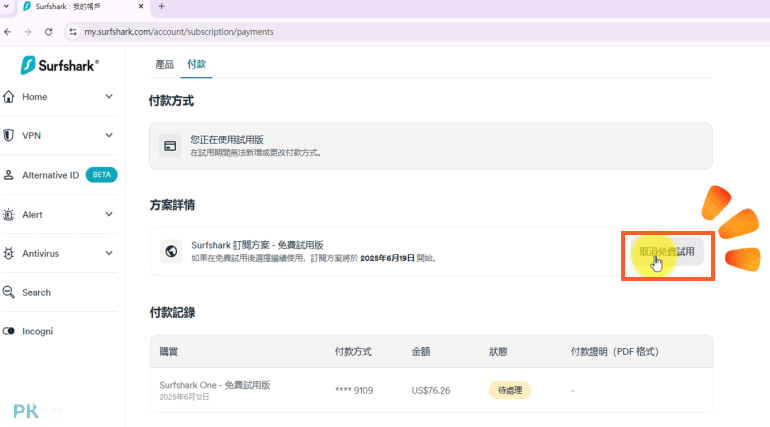The height and width of the screenshot is (427, 770).
Task: Click the **** 9109 payment method cell
Action: click(354, 391)
